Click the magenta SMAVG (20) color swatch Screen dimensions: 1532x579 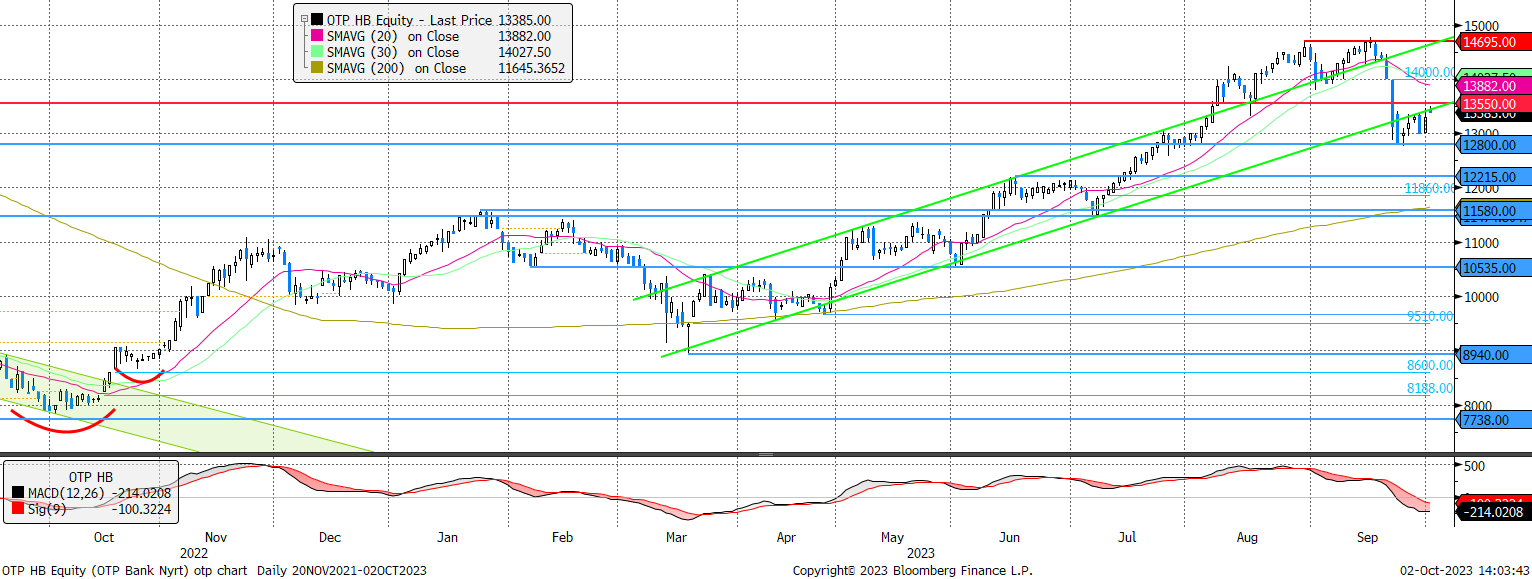click(x=318, y=36)
